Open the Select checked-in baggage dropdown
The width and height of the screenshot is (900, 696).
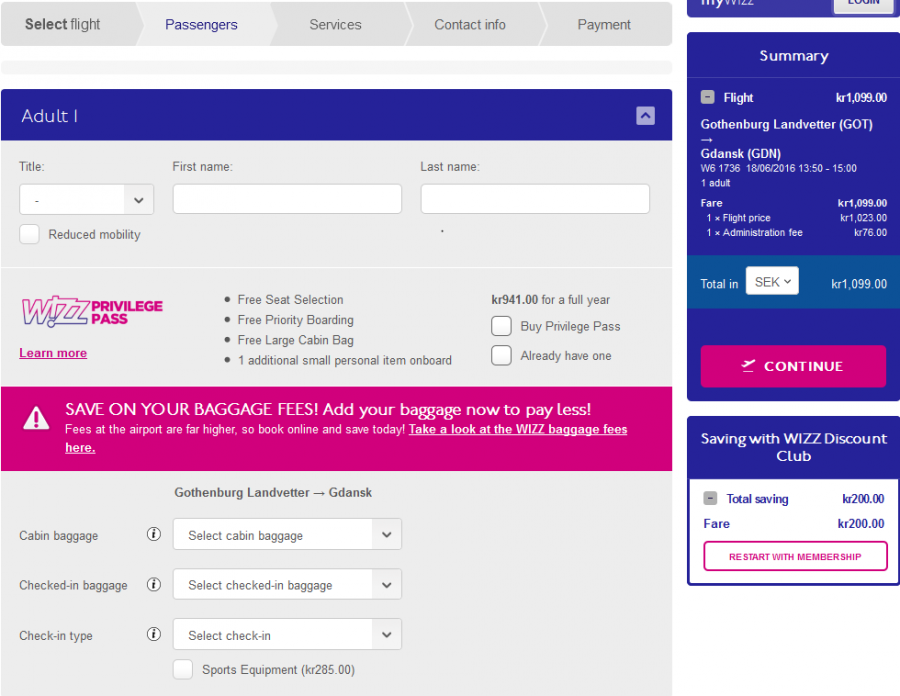click(x=287, y=584)
